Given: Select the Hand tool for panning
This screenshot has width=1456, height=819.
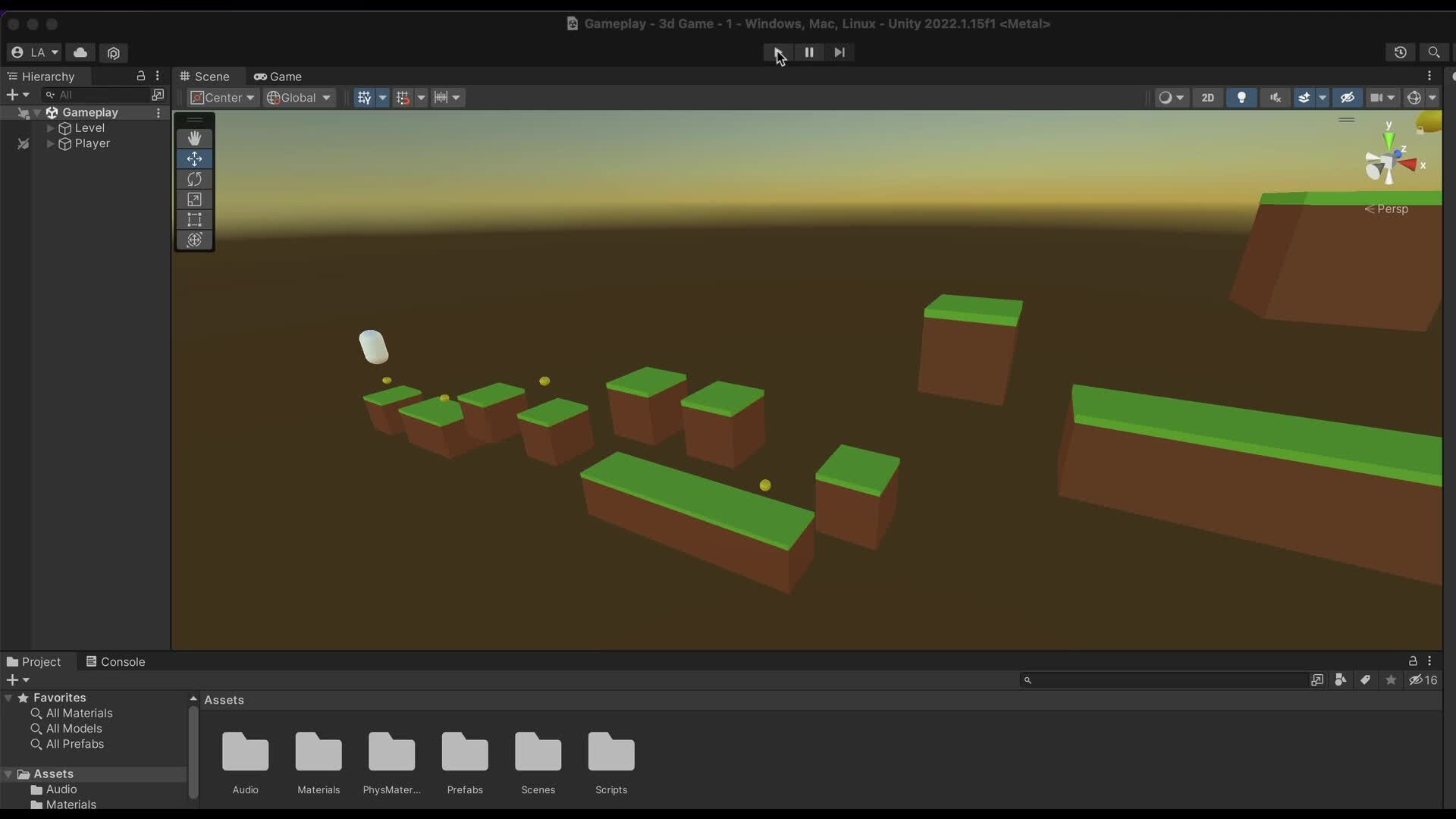Looking at the screenshot, I should click(194, 138).
